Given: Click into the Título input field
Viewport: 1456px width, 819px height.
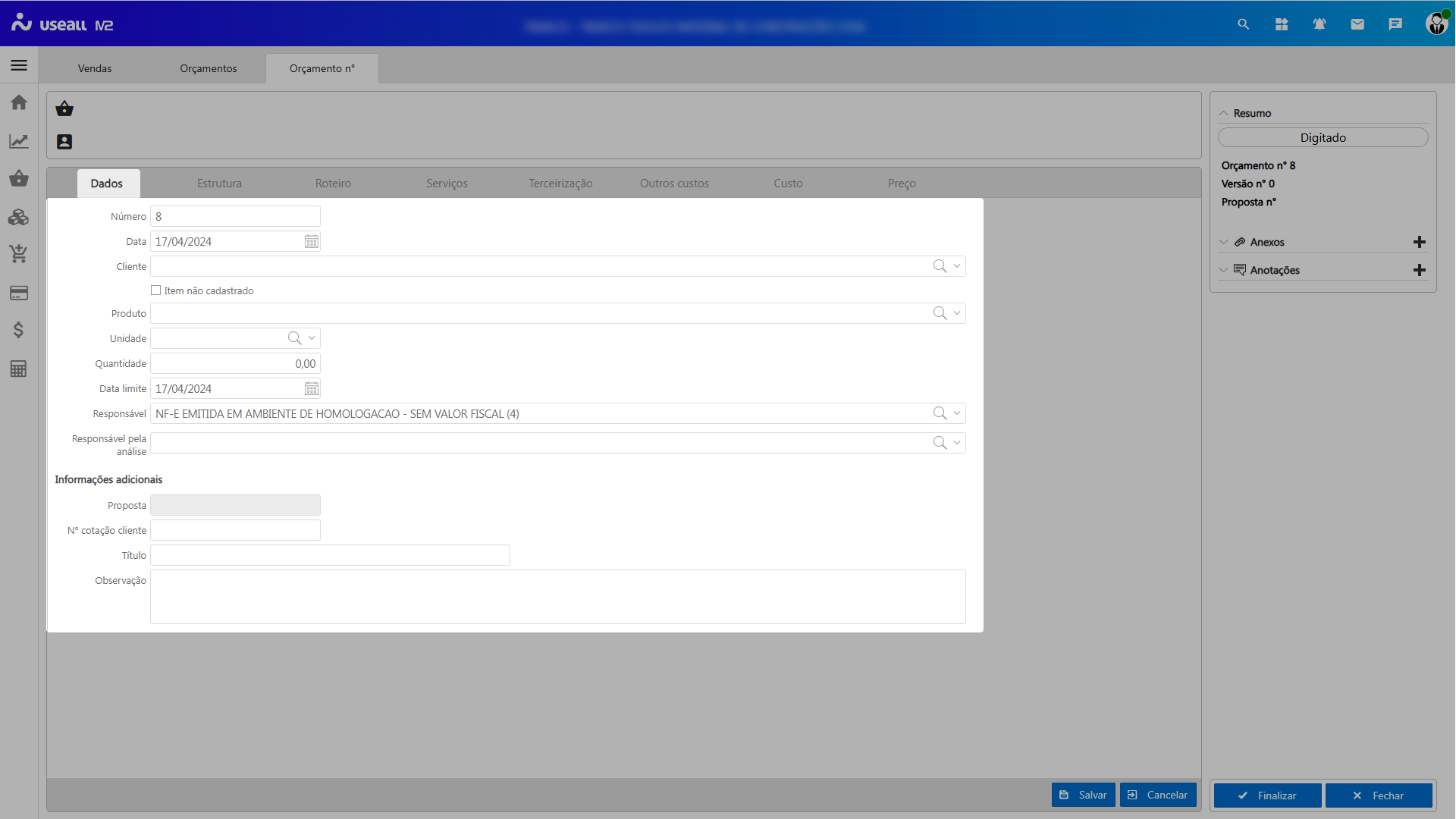Looking at the screenshot, I should tap(330, 555).
